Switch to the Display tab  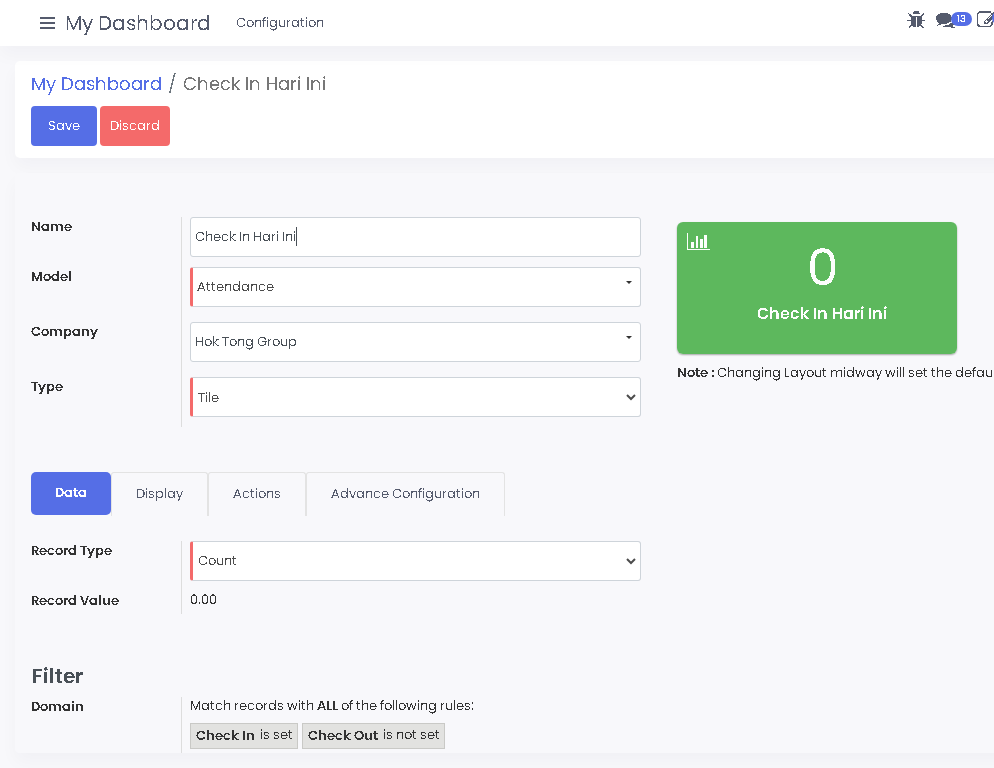[x=159, y=493]
